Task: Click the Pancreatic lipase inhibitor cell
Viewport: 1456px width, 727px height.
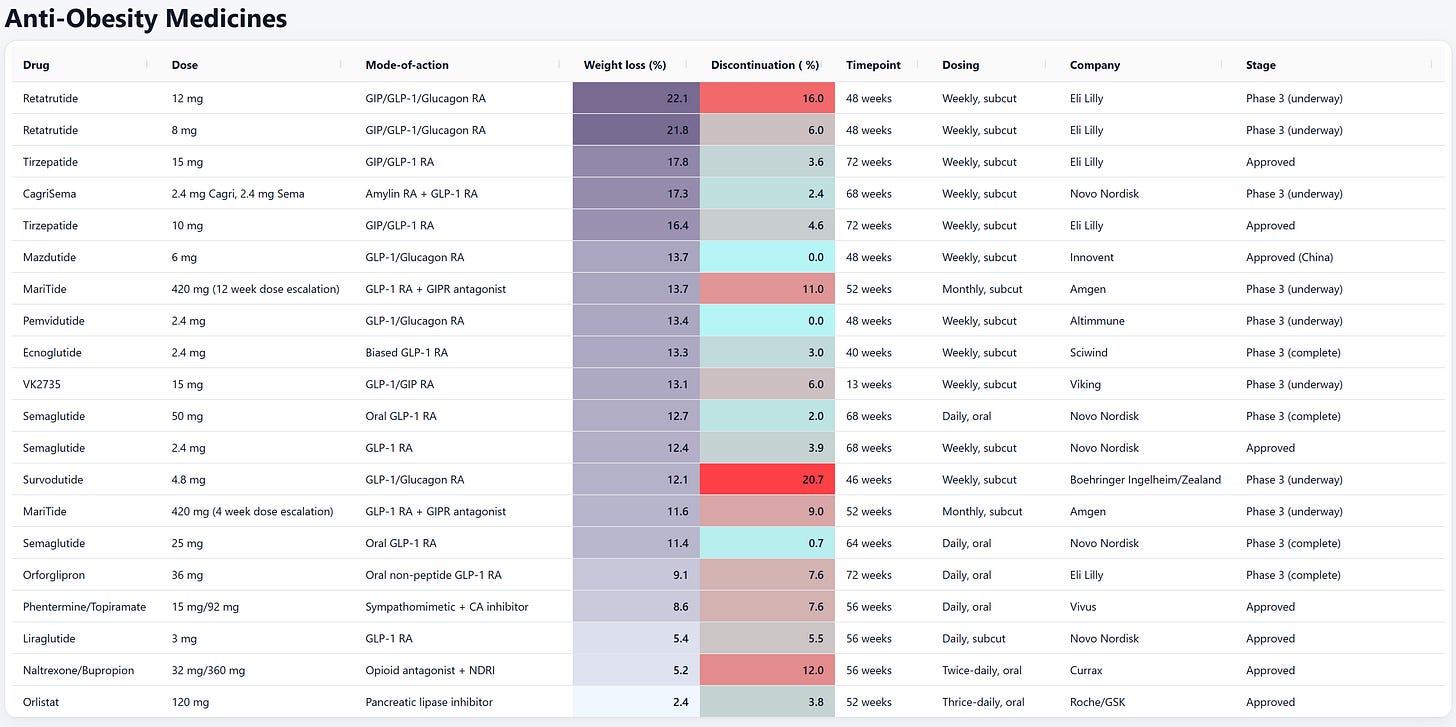Action: (430, 702)
